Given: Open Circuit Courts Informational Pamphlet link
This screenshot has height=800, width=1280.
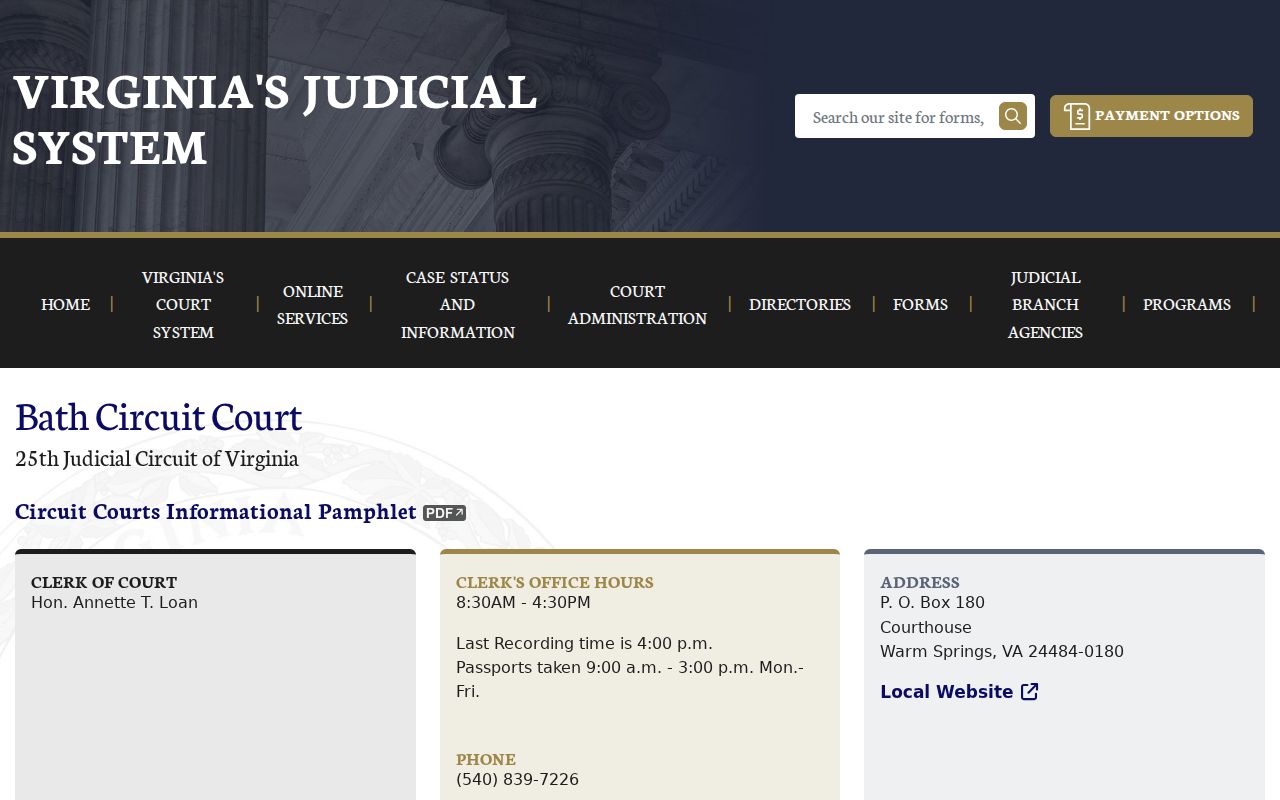Looking at the screenshot, I should tap(216, 511).
